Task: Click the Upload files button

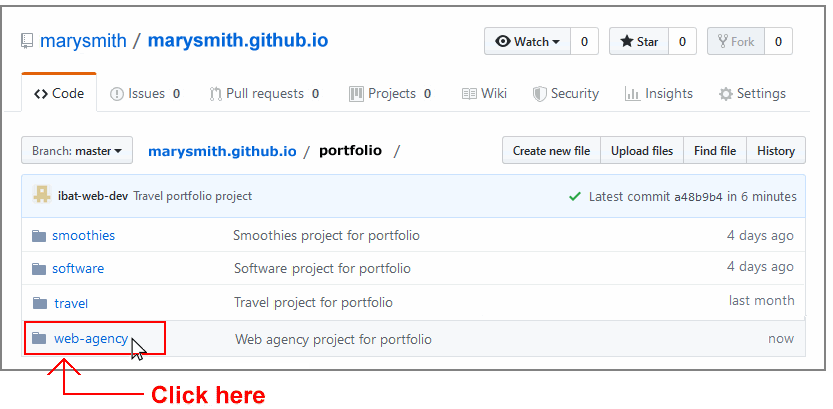Action: tap(642, 151)
